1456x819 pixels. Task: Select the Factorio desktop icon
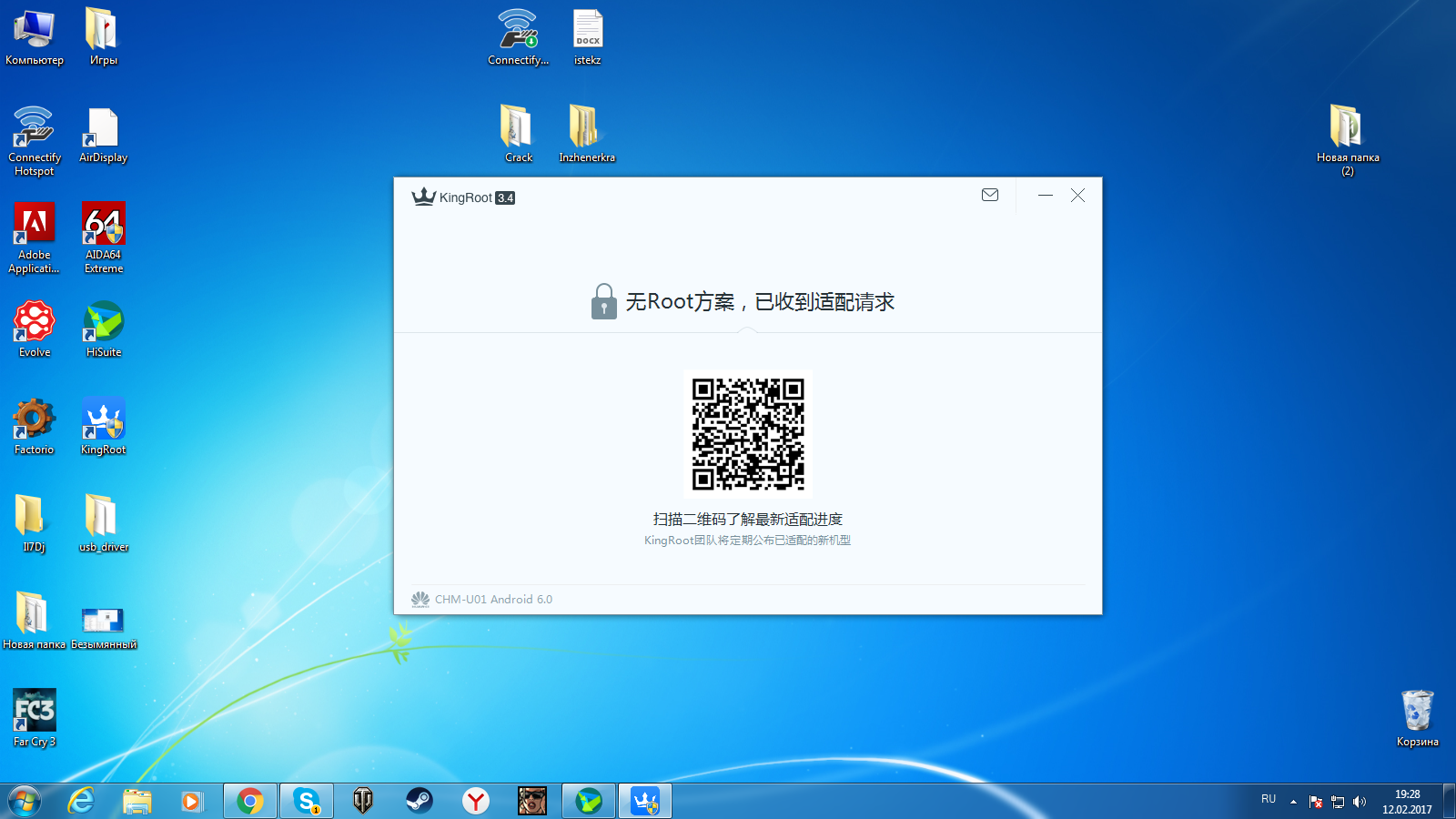point(34,425)
